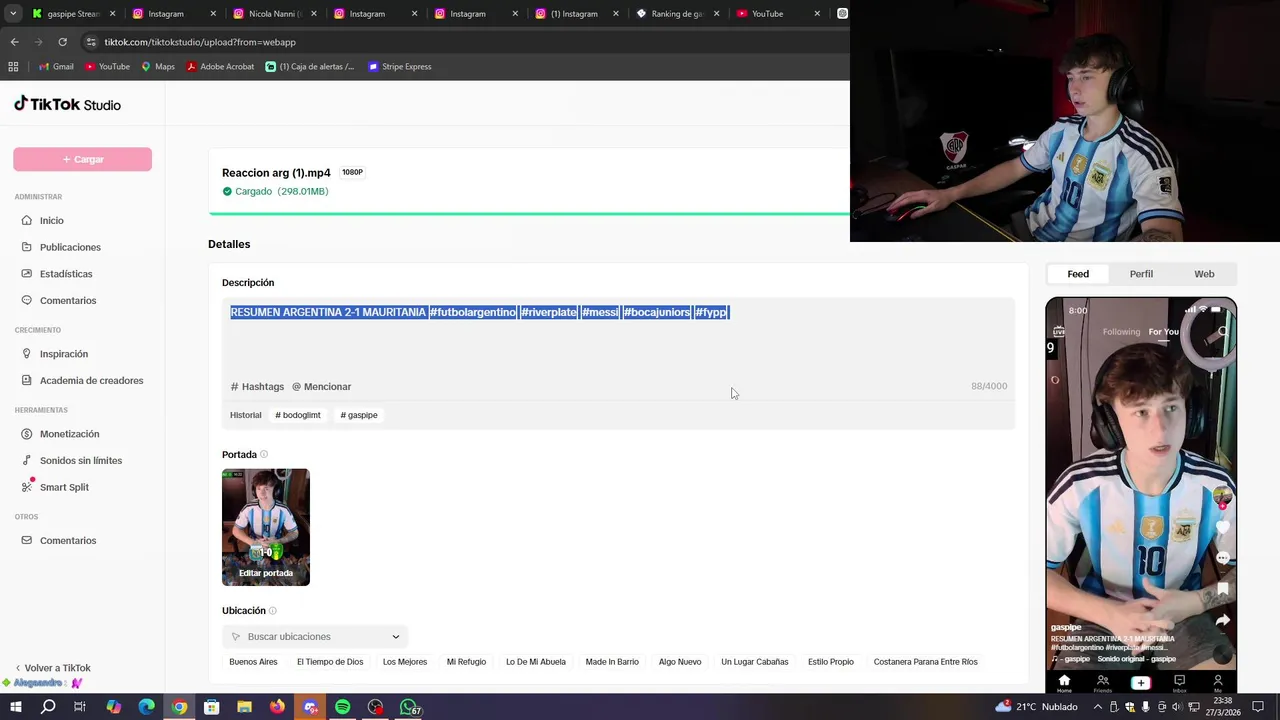The width and height of the screenshot is (1280, 720).
Task: Open Smart Split tool
Action: coord(64,487)
